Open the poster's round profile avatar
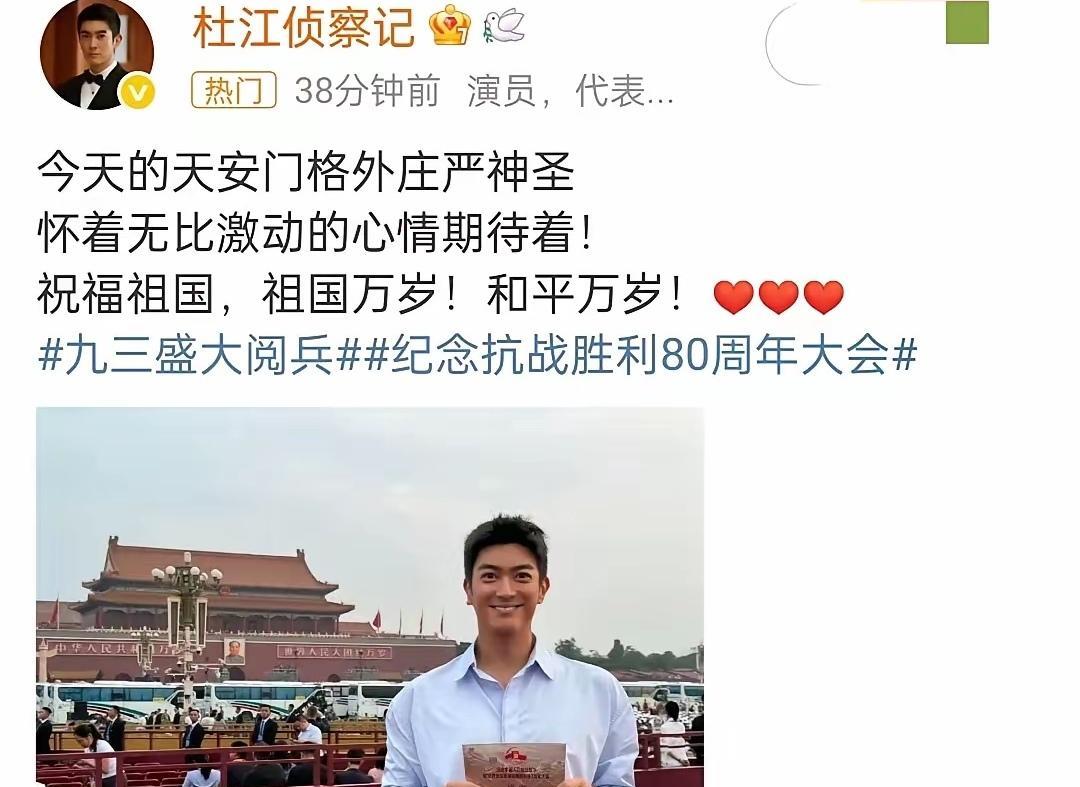This screenshot has width=1080, height=787. click(x=96, y=54)
